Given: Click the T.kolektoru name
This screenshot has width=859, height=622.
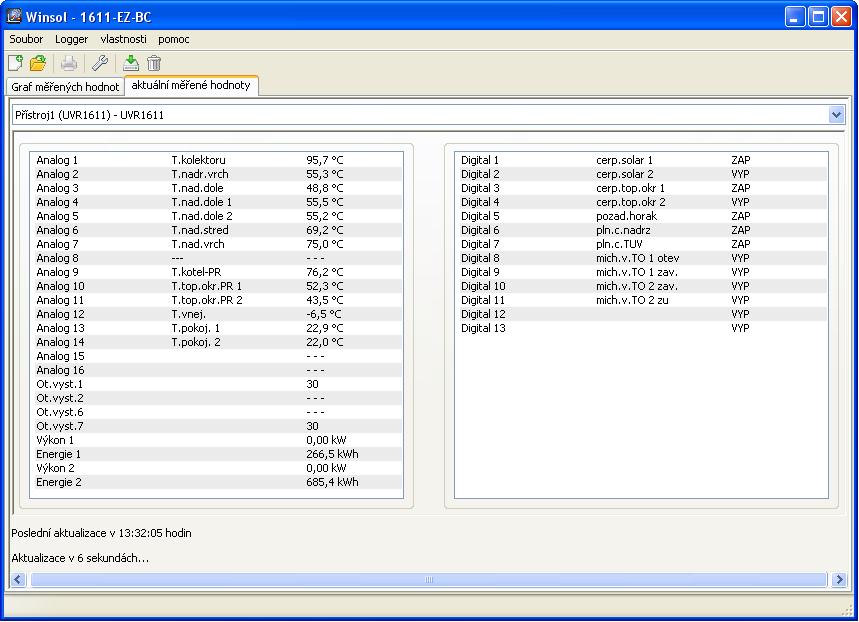Looking at the screenshot, I should 198,160.
